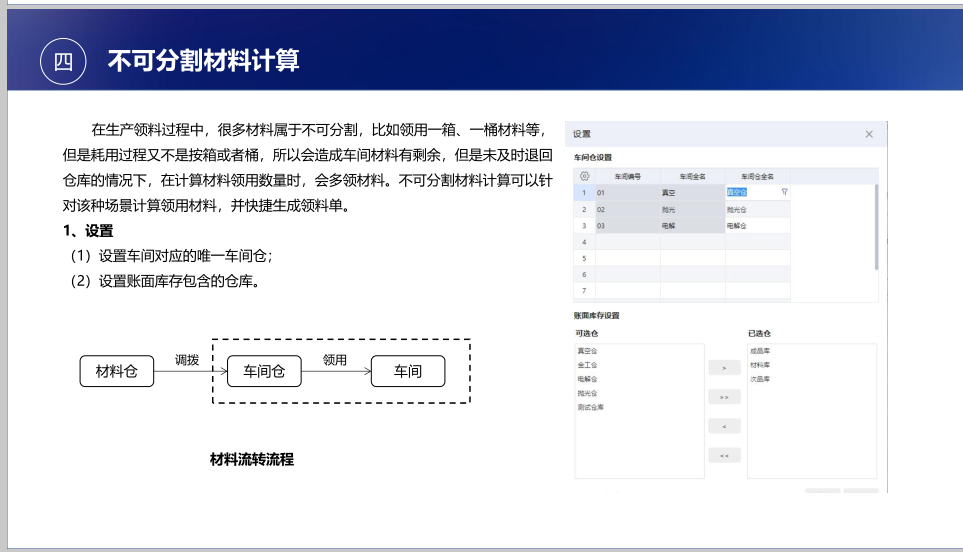Click the double right arrow move-all button
Viewport: 963px width, 552px height.
[x=724, y=397]
